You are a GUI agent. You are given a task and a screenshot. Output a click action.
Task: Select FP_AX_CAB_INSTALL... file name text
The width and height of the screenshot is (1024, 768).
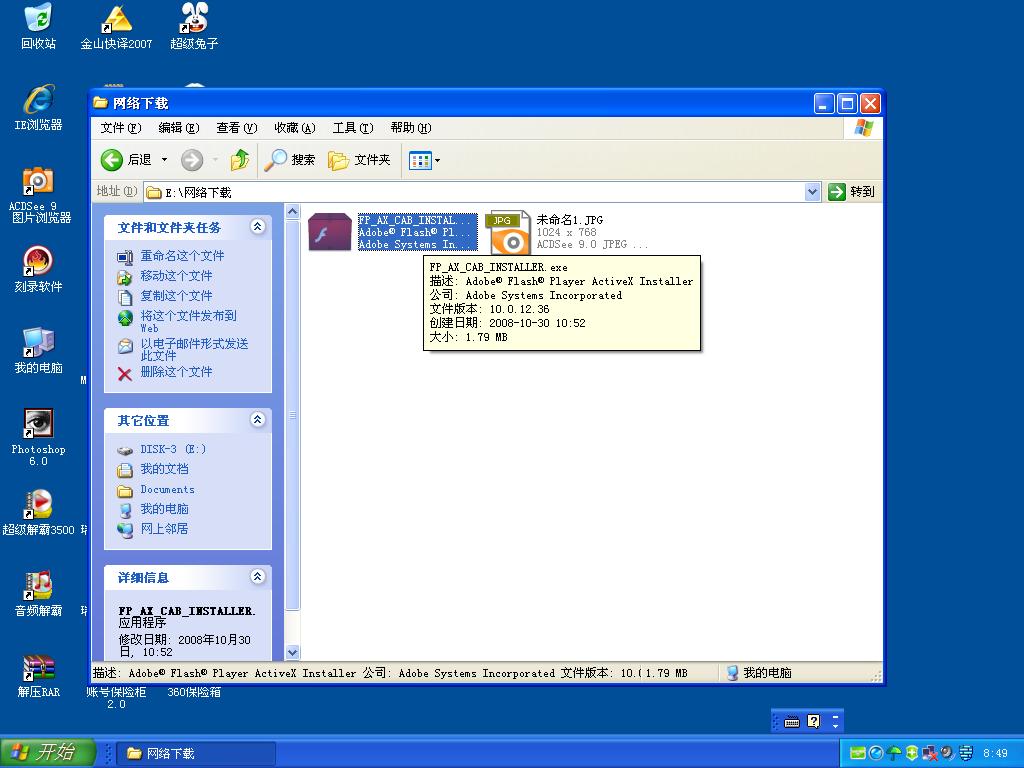click(x=414, y=220)
